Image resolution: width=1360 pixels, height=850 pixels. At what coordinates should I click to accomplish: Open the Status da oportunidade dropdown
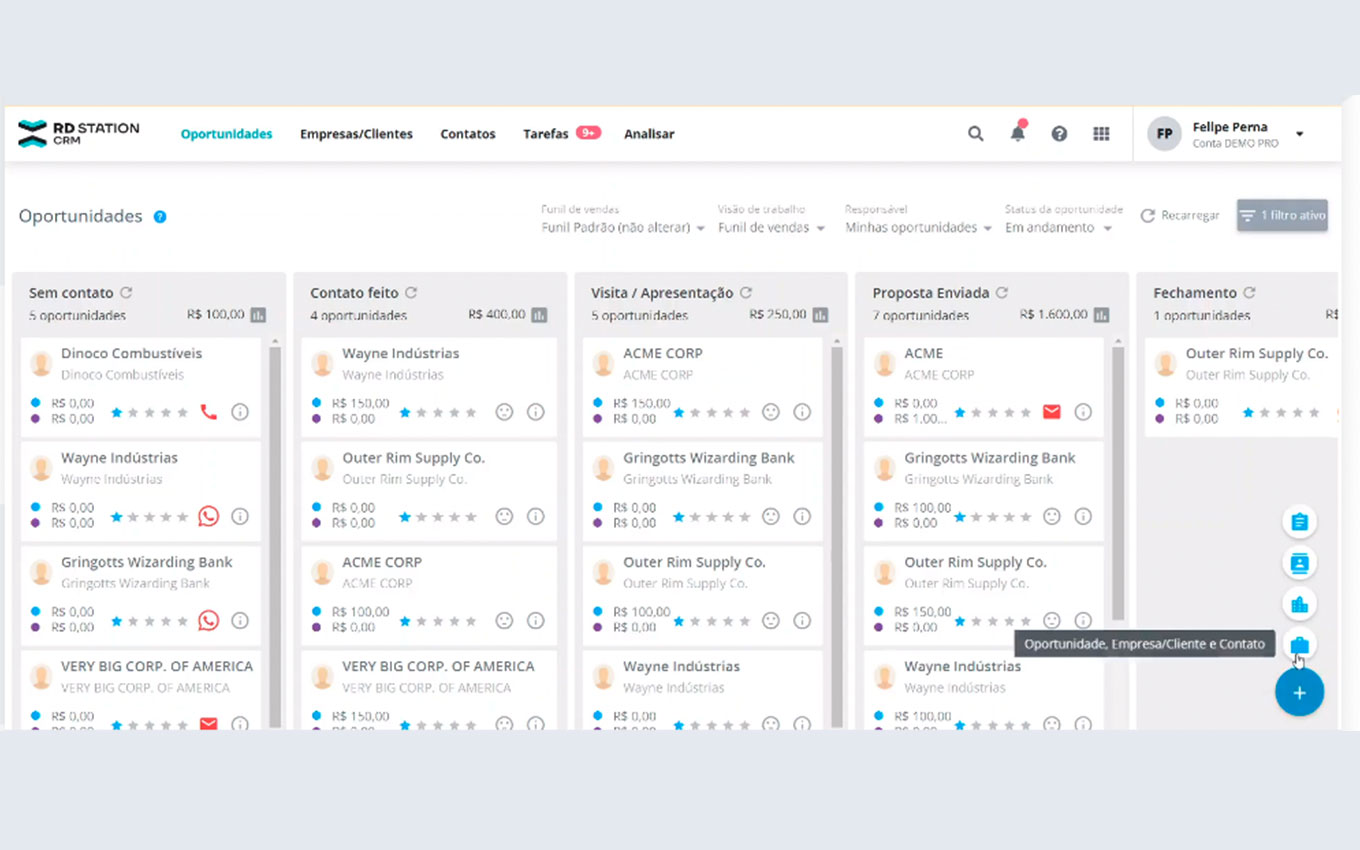click(1058, 228)
